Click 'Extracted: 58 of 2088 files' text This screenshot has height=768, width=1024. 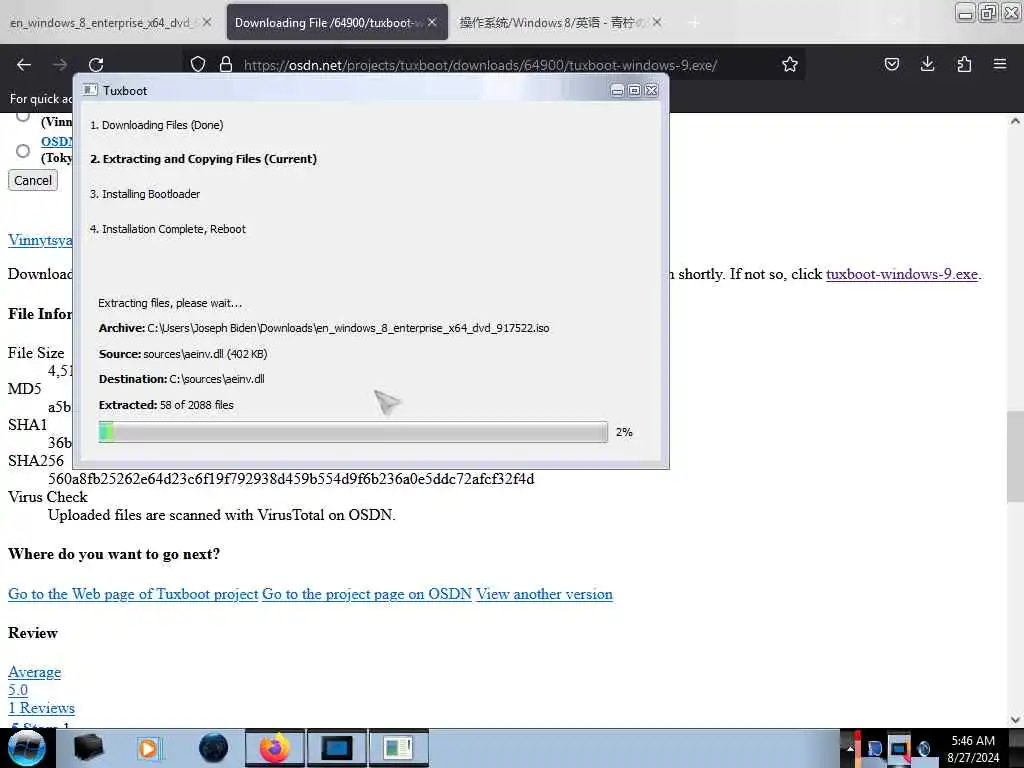(x=166, y=405)
